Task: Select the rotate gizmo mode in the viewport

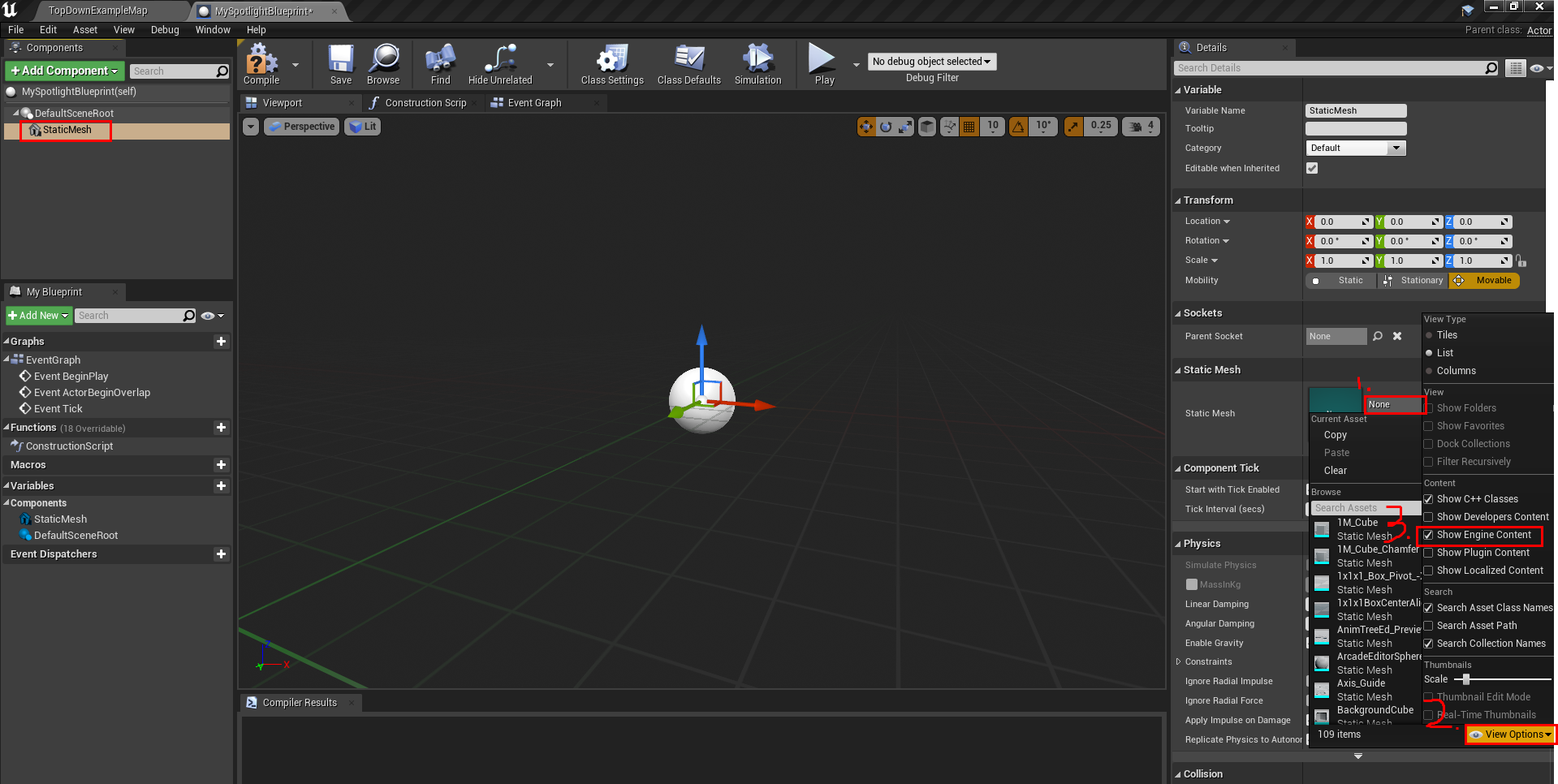Action: pos(886,127)
